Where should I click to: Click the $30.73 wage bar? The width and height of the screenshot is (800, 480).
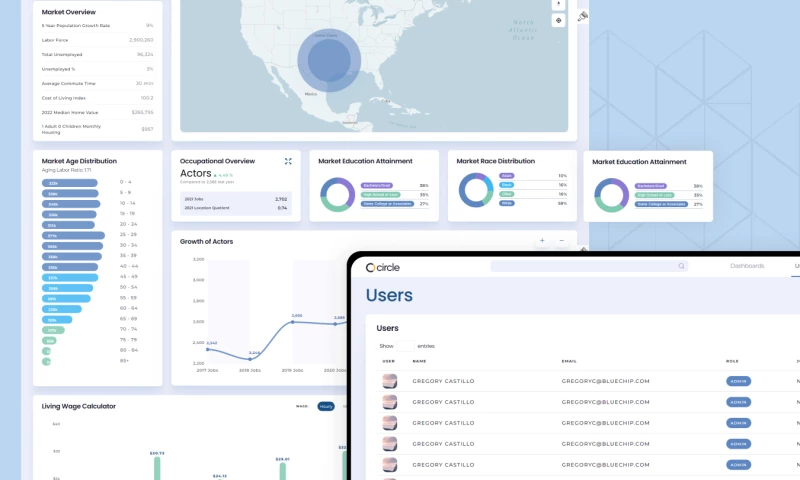coord(157,468)
